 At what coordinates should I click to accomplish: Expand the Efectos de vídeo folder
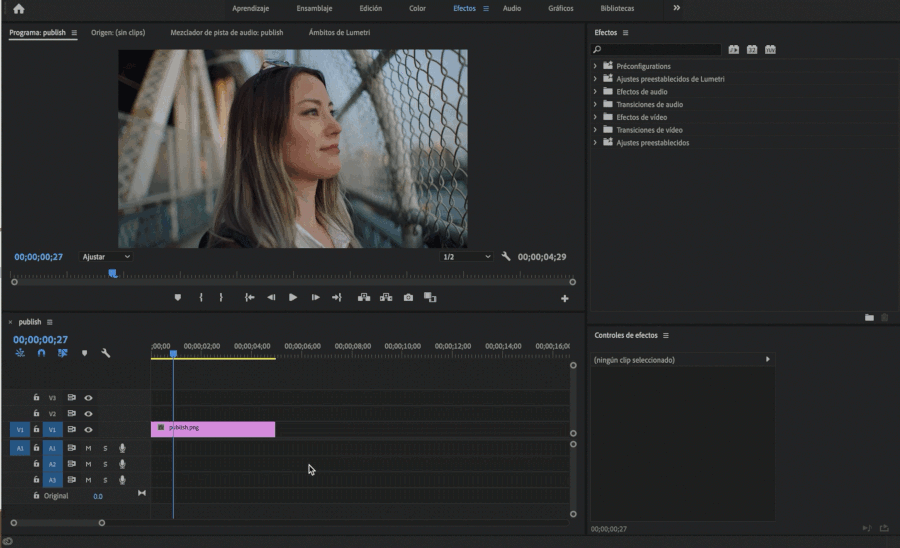[x=595, y=116]
